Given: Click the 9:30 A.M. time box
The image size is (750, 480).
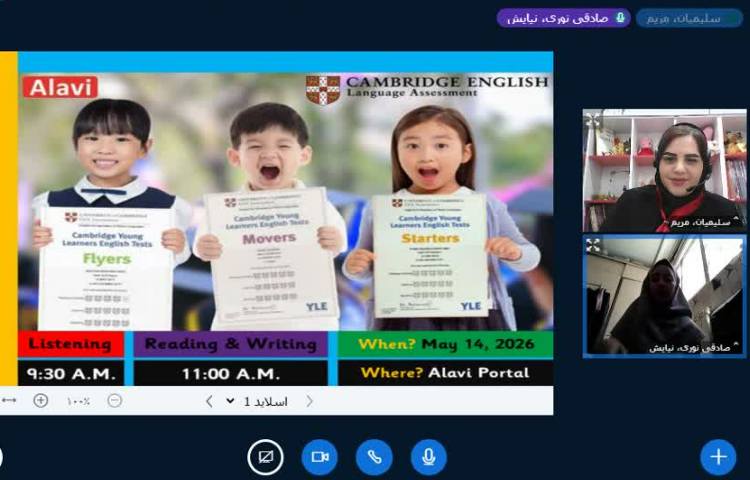Looking at the screenshot, I should [x=71, y=373].
